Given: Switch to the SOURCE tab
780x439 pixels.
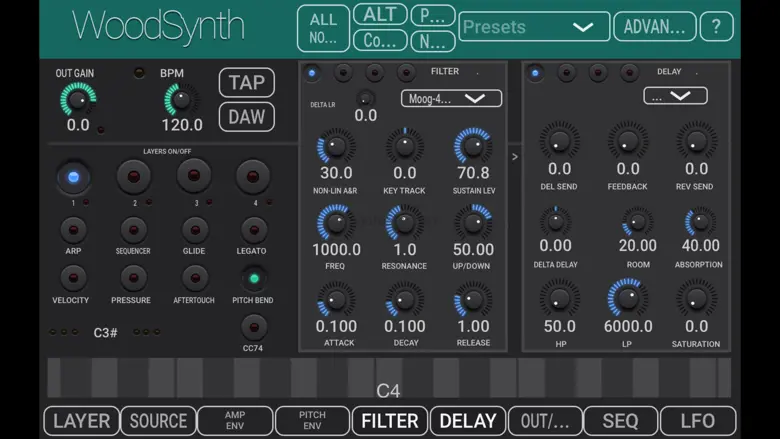Looking at the screenshot, I should [x=158, y=421].
